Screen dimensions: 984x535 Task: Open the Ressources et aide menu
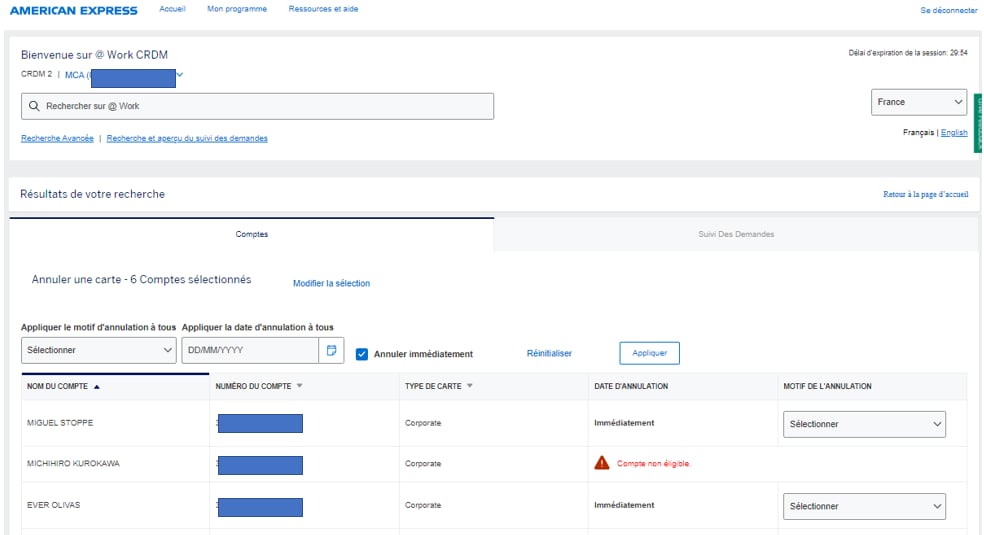tap(323, 9)
